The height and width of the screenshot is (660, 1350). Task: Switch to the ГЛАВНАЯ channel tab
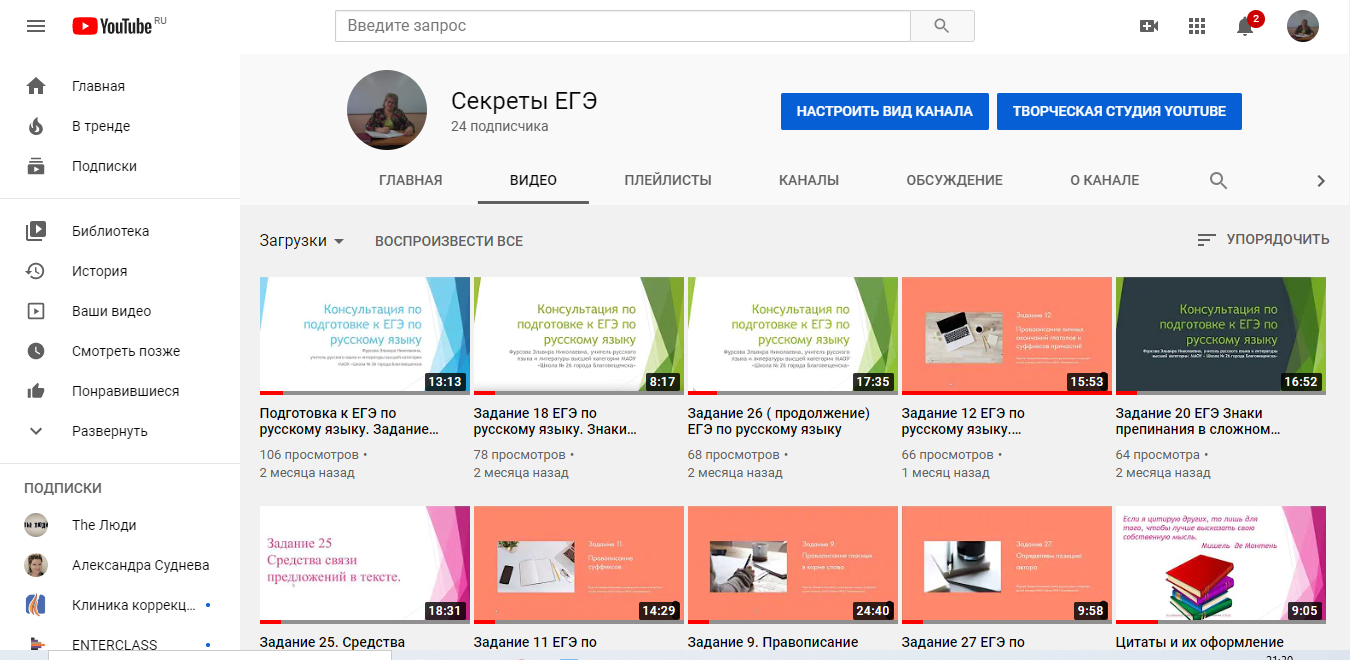coord(410,181)
